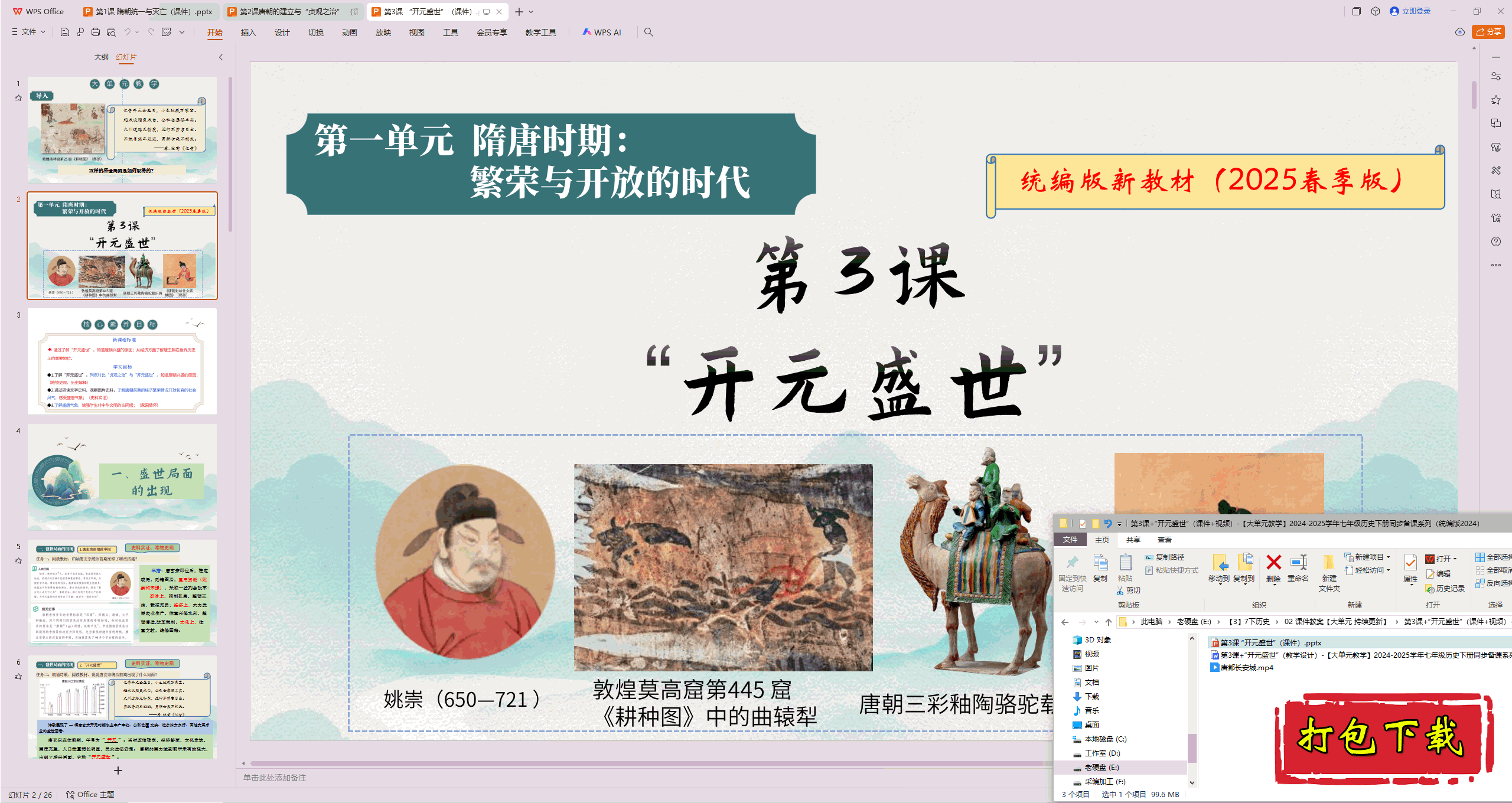Switch to the 第1课 隋朝统一与灭亡 document tab
The image size is (1512, 803).
(x=149, y=11)
